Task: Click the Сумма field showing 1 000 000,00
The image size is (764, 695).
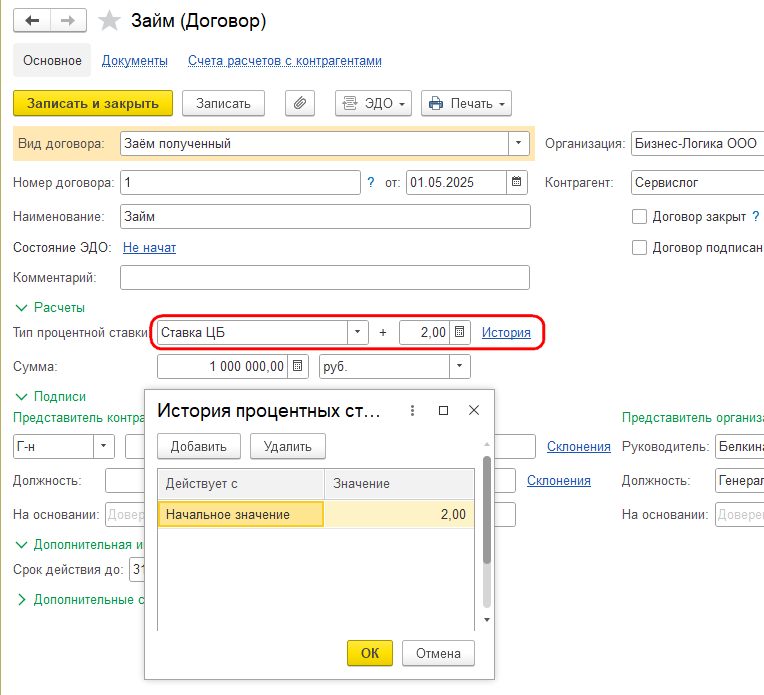Action: pos(223,367)
